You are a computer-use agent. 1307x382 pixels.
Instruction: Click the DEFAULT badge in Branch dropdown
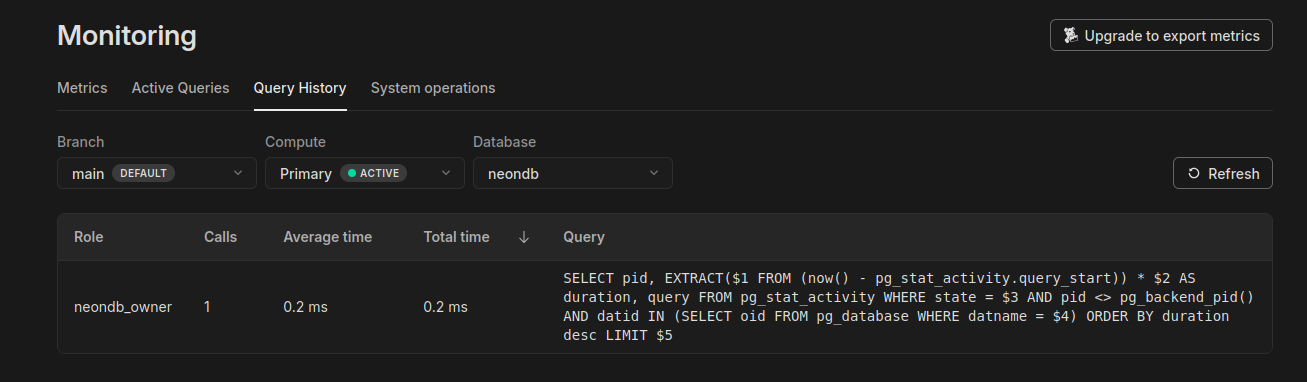click(143, 173)
